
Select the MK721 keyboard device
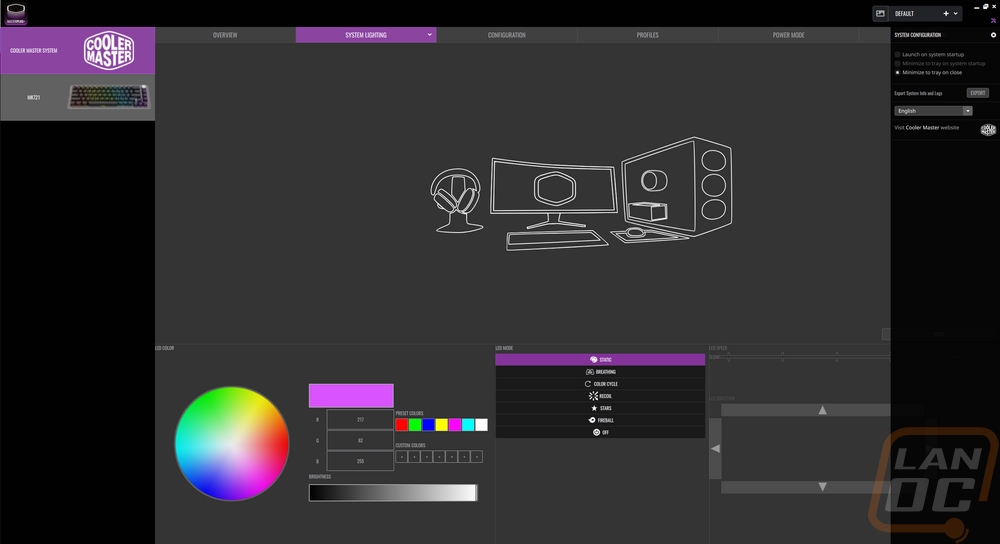pos(77,98)
